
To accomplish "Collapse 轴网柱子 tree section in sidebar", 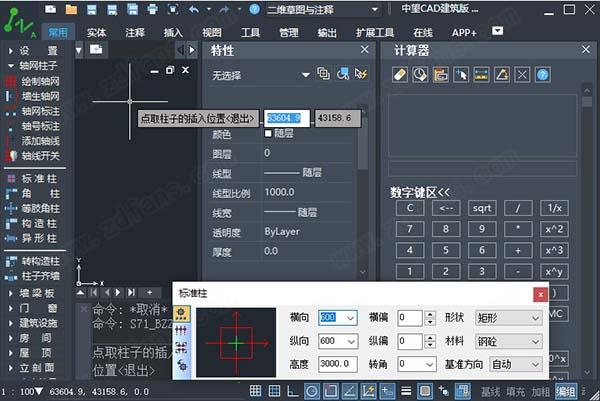I will [x=11, y=66].
